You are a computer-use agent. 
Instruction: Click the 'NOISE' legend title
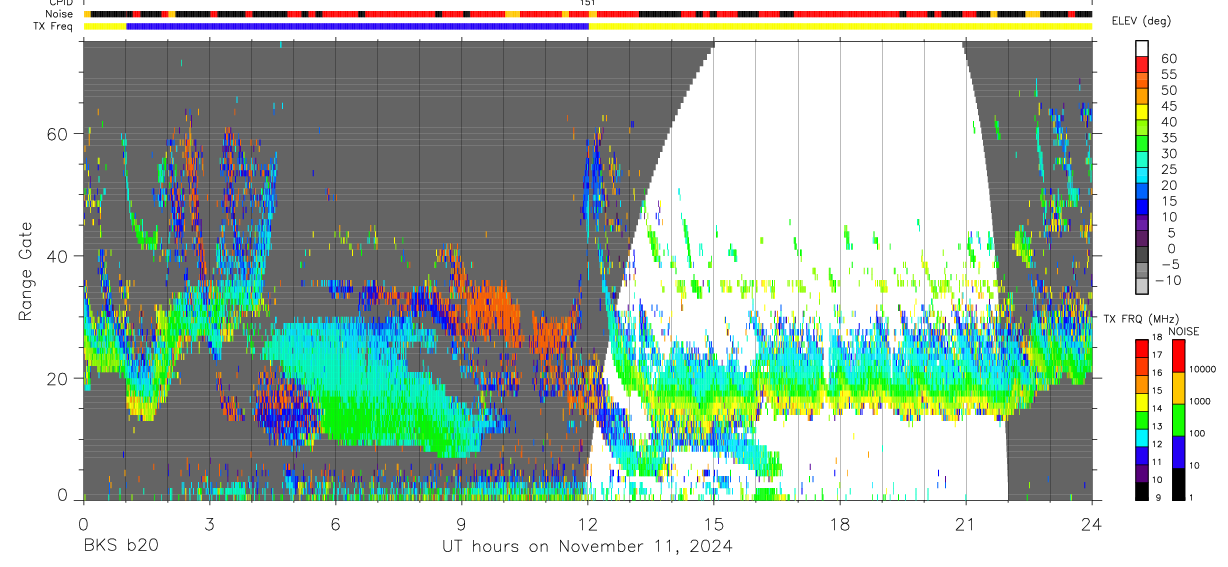(x=1183, y=330)
